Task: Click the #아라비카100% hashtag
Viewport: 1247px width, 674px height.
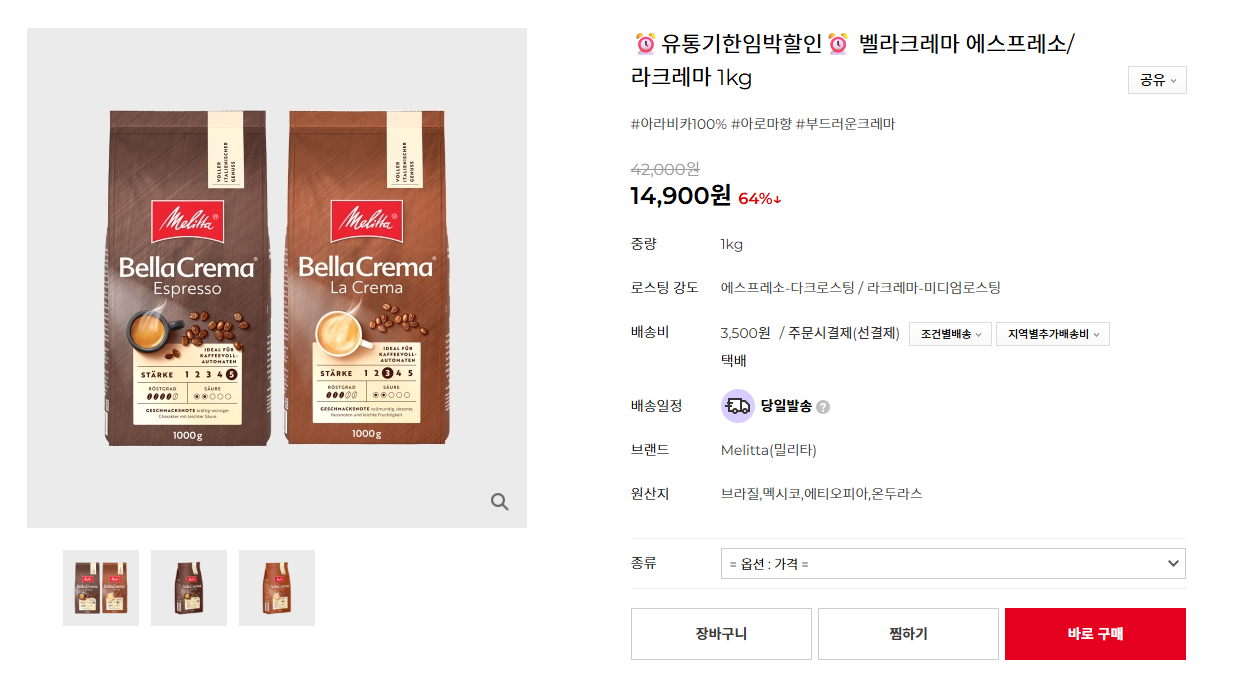Action: (679, 124)
